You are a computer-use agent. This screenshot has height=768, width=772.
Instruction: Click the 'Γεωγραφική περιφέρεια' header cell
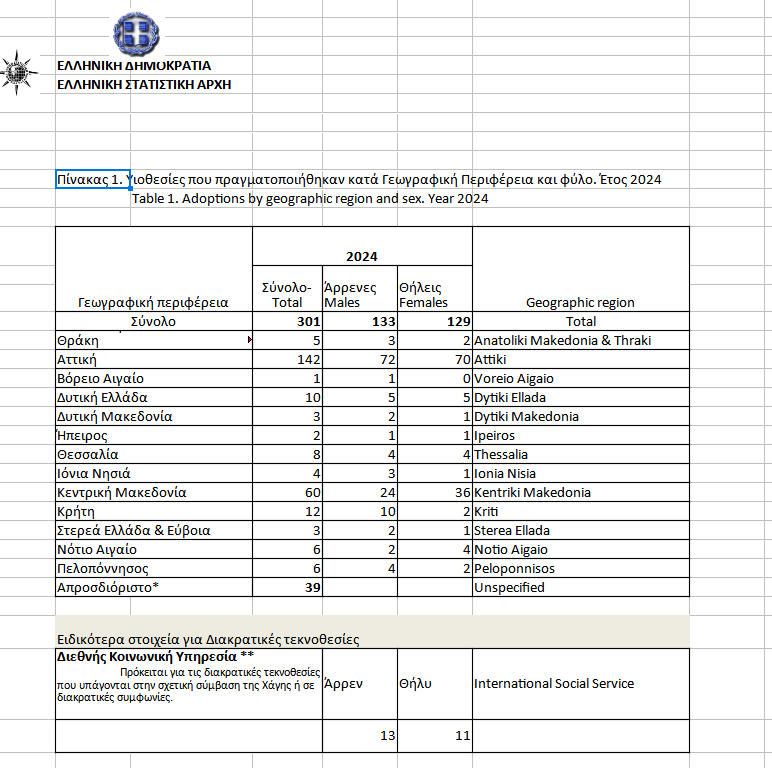tap(154, 269)
